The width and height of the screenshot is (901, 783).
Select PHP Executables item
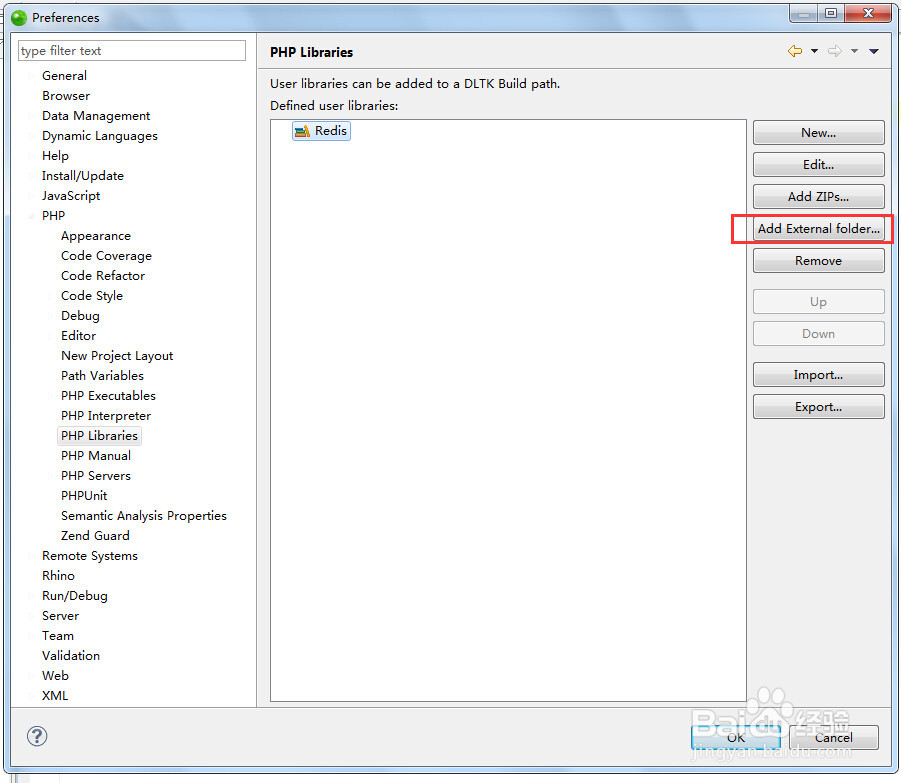click(109, 396)
